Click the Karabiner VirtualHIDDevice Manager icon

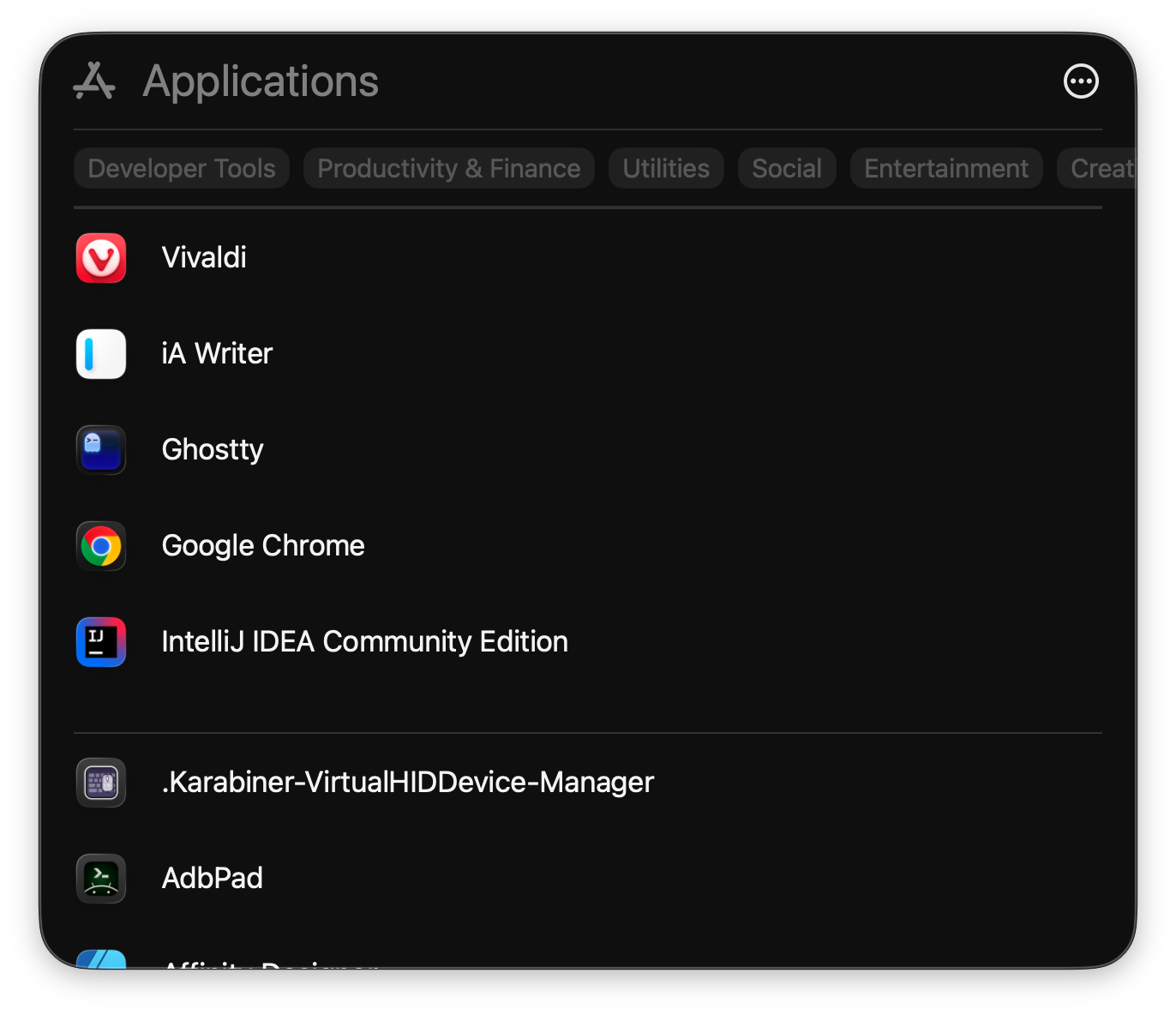coord(101,783)
